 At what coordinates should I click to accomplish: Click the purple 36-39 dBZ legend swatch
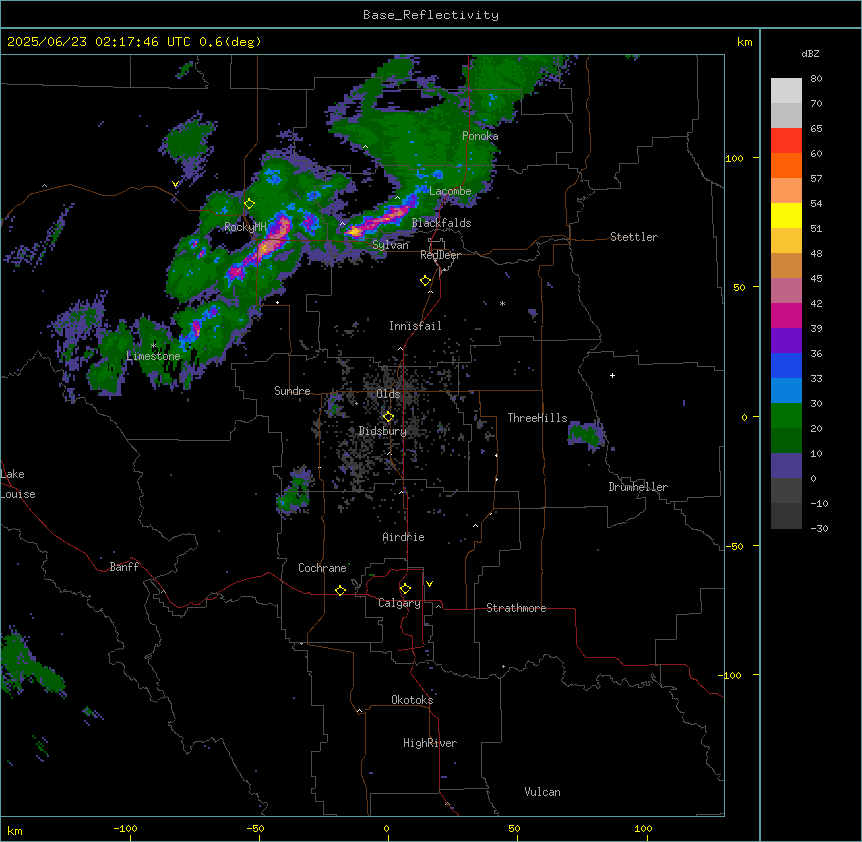pyautogui.click(x=786, y=341)
